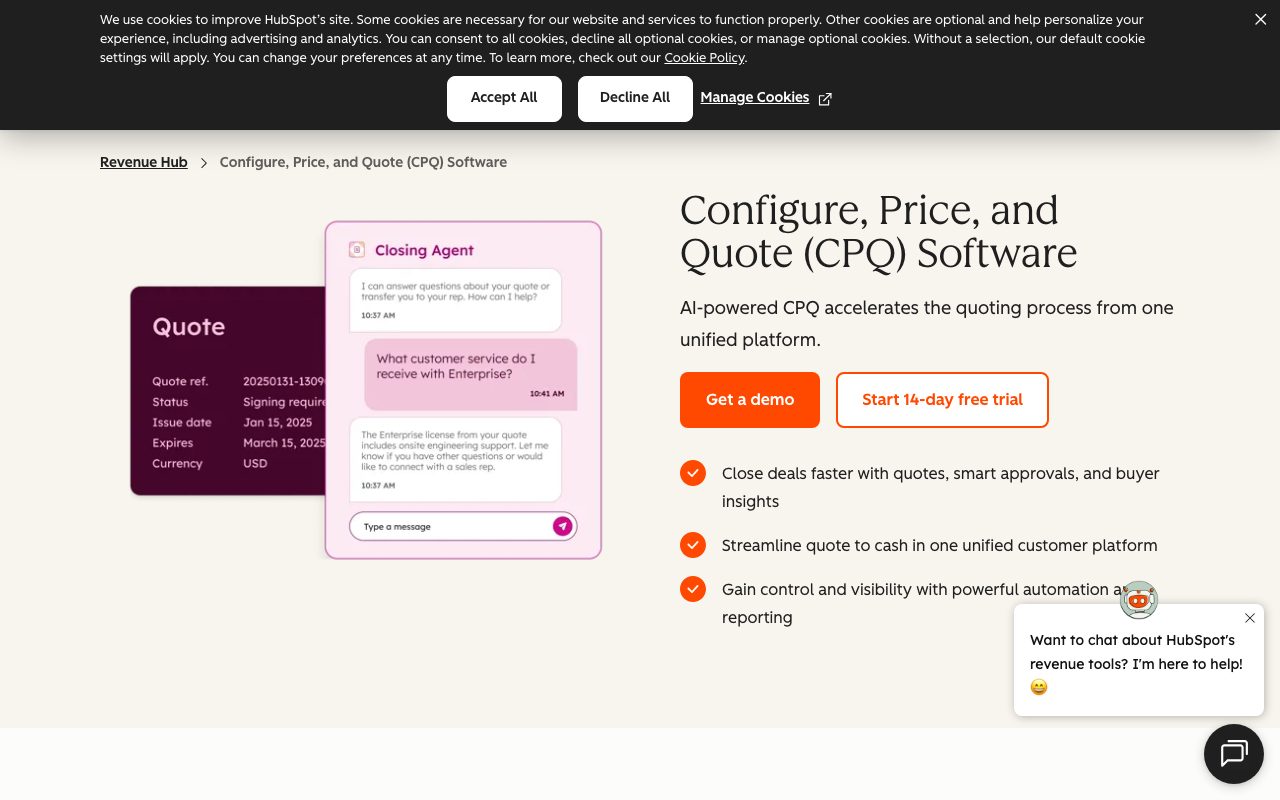The height and width of the screenshot is (800, 1280).
Task: Click 'Streamline quote to cash' bullet text
Action: [x=939, y=545]
